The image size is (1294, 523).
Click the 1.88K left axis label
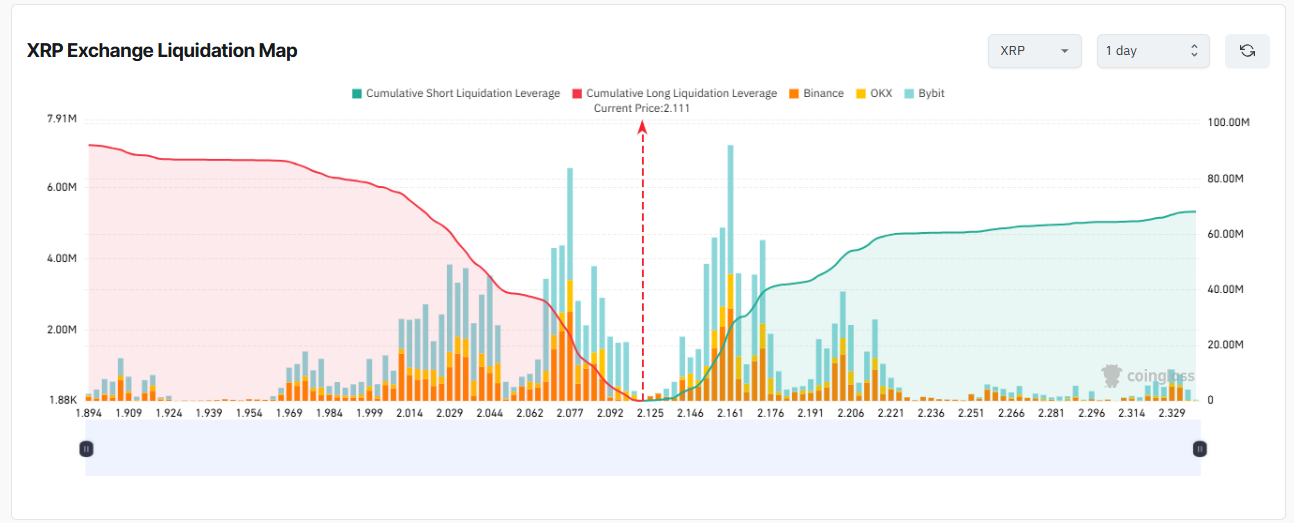tap(62, 400)
